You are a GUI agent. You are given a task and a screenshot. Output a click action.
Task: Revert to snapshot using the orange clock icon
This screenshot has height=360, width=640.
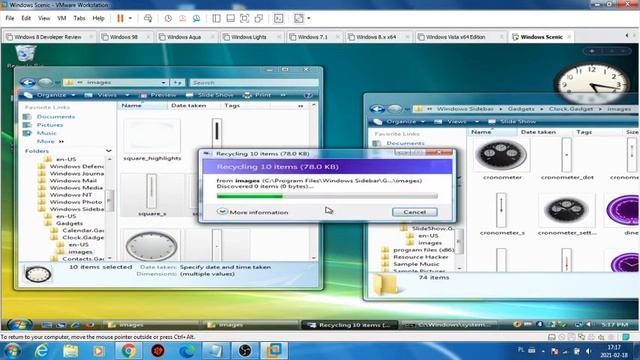point(182,18)
